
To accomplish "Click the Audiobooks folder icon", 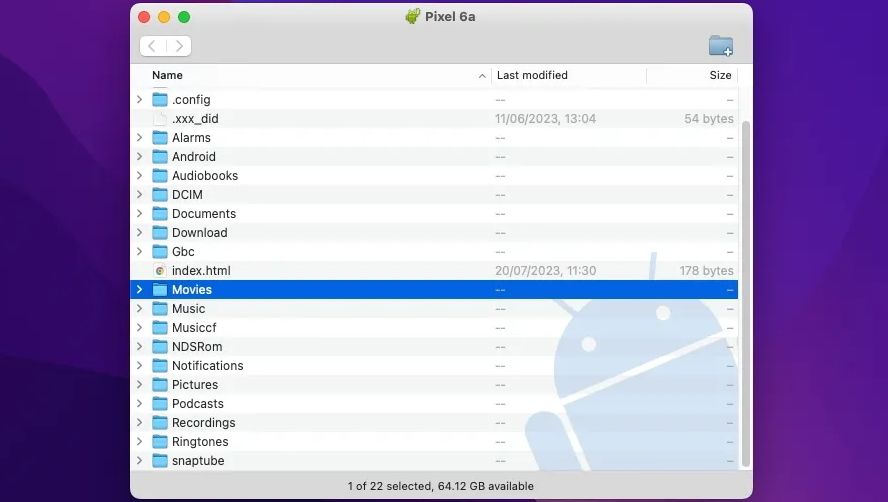I will [160, 176].
